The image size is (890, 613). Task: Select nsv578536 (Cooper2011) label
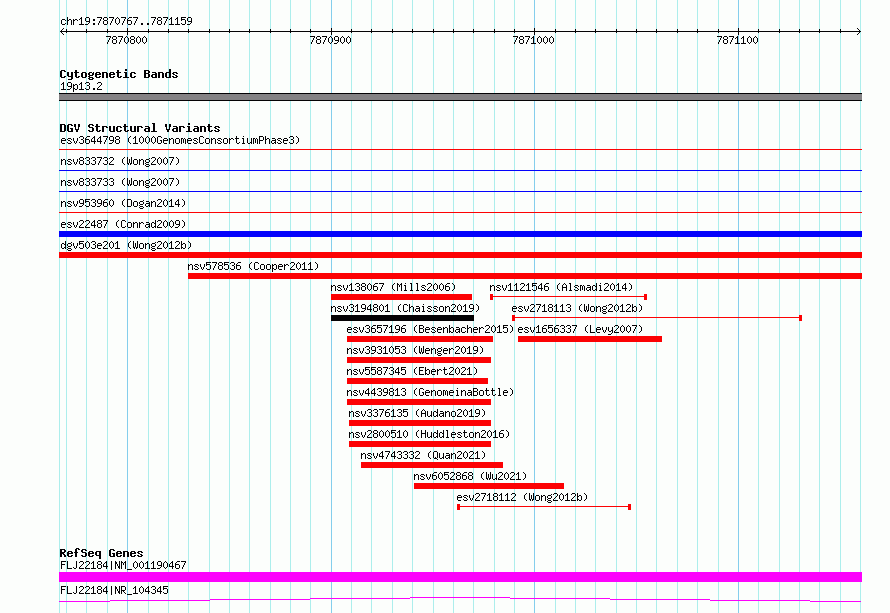253,266
